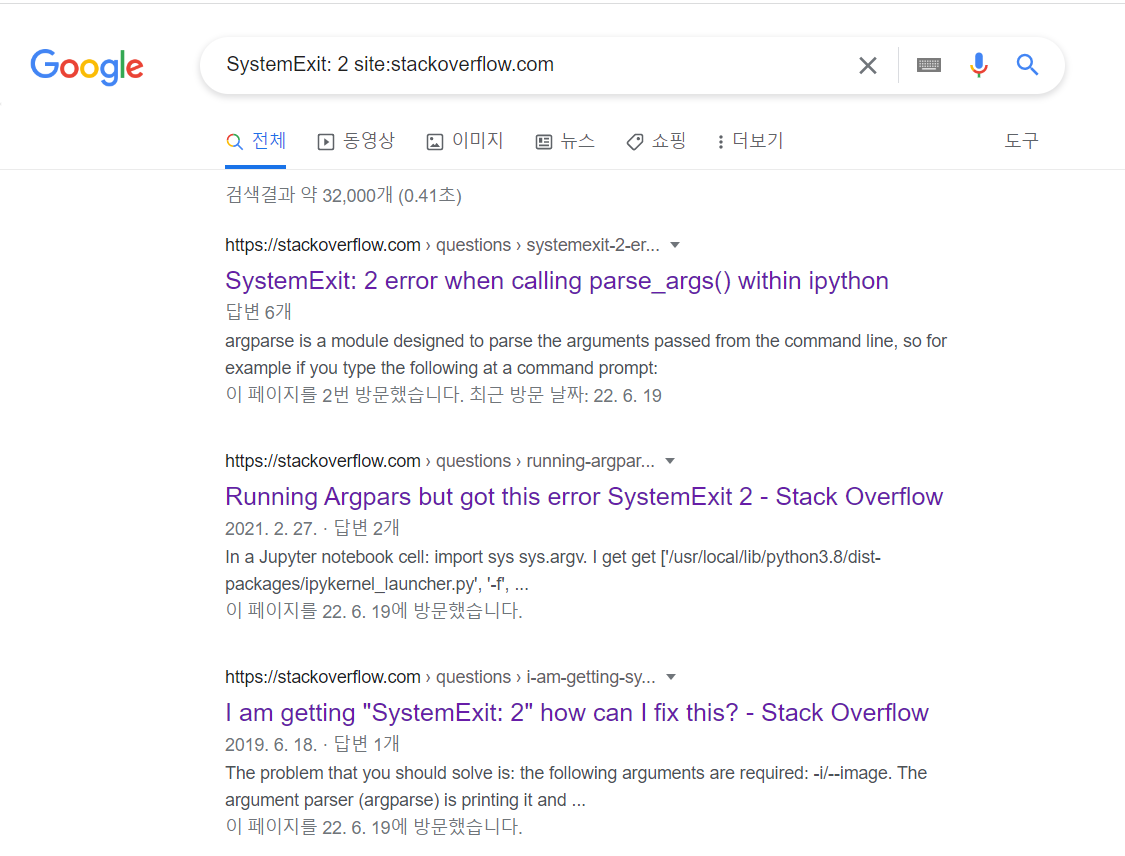This screenshot has width=1125, height=856.
Task: Click inside the search query text field
Action: (531, 65)
